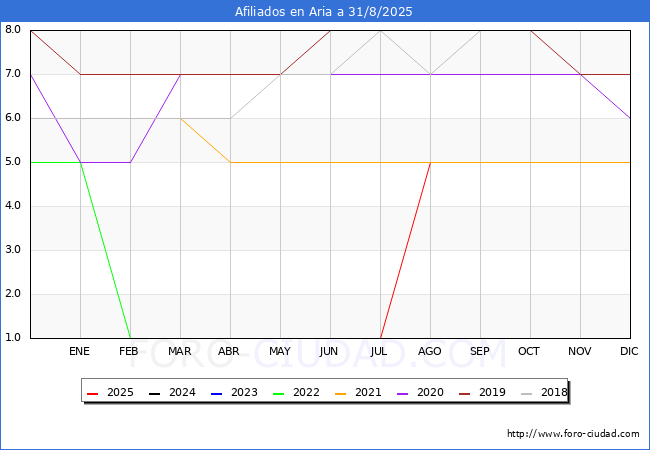The width and height of the screenshot is (650, 450).
Task: Select the 2025 legend label
Action: pos(120,392)
